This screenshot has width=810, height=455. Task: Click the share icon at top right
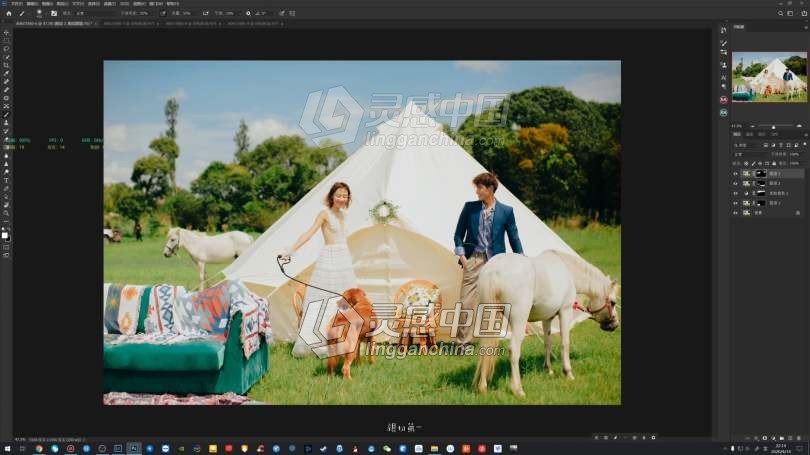[804, 13]
